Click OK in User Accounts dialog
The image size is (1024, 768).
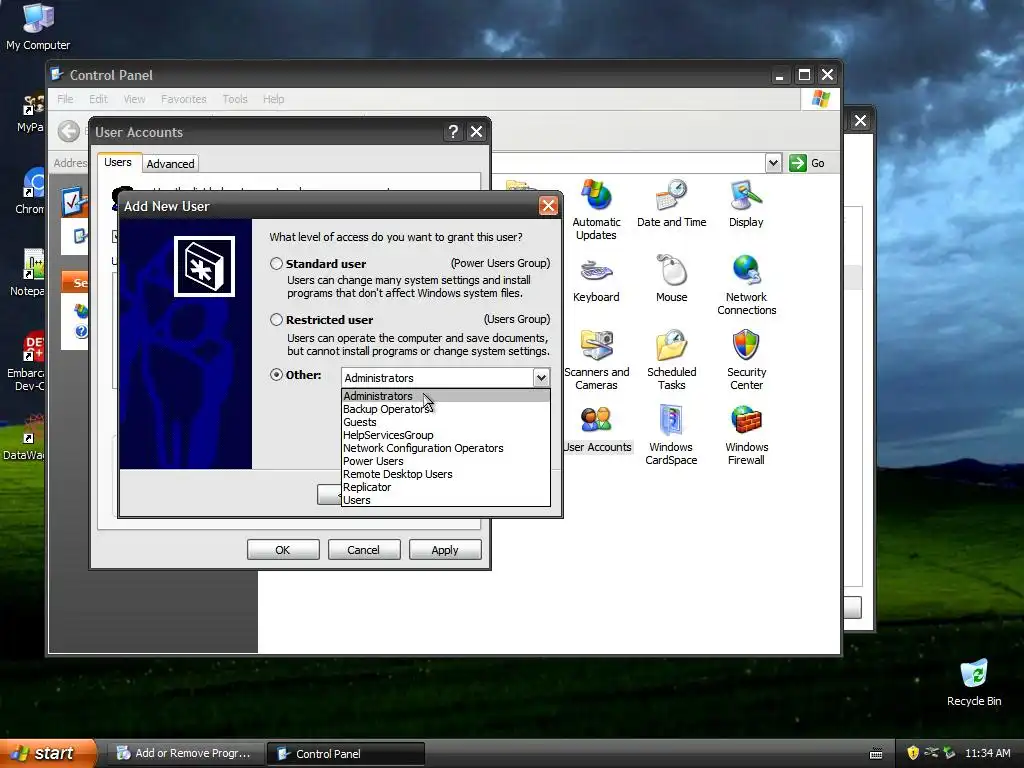coord(283,550)
